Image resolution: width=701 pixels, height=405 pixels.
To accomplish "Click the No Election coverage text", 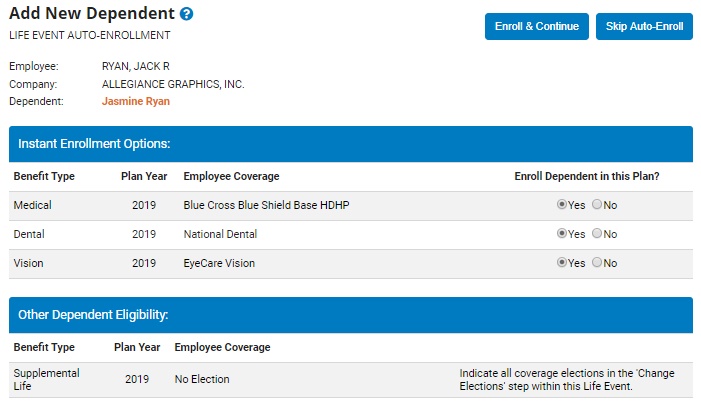I will click(x=202, y=379).
